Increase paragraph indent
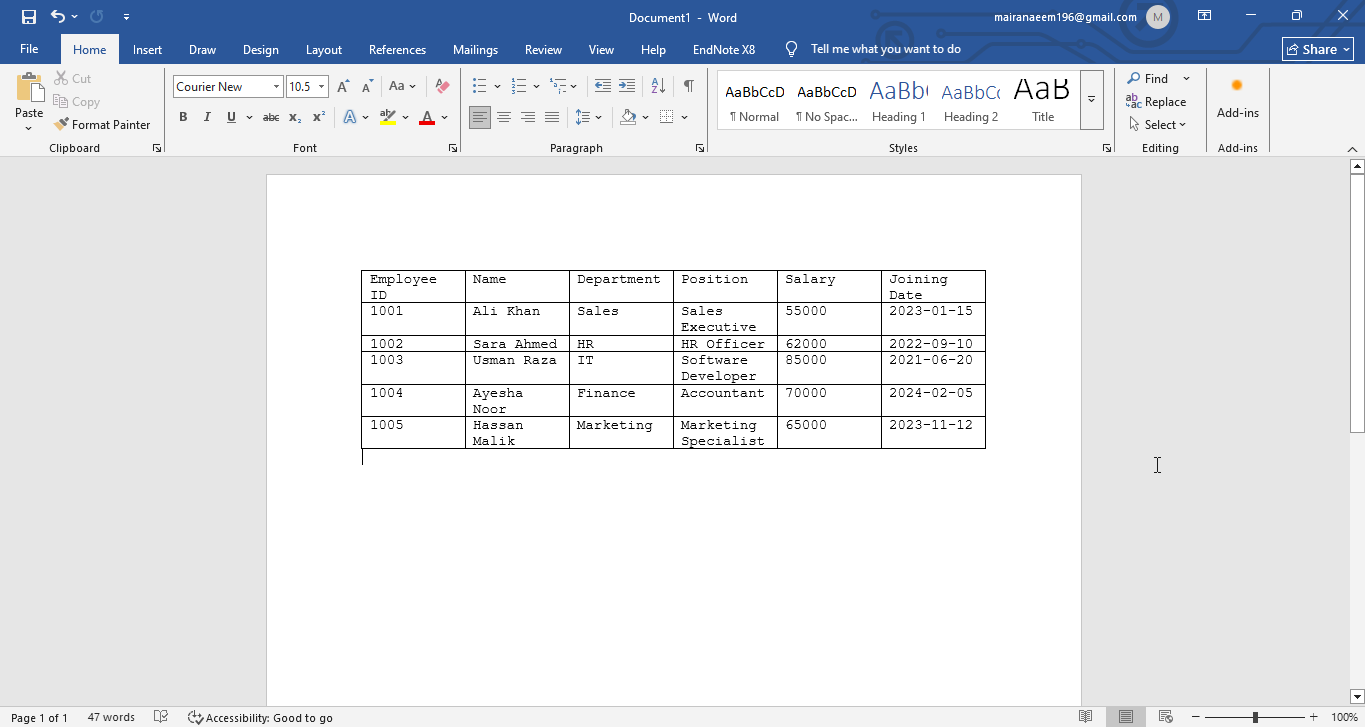This screenshot has width=1365, height=727. pos(627,87)
